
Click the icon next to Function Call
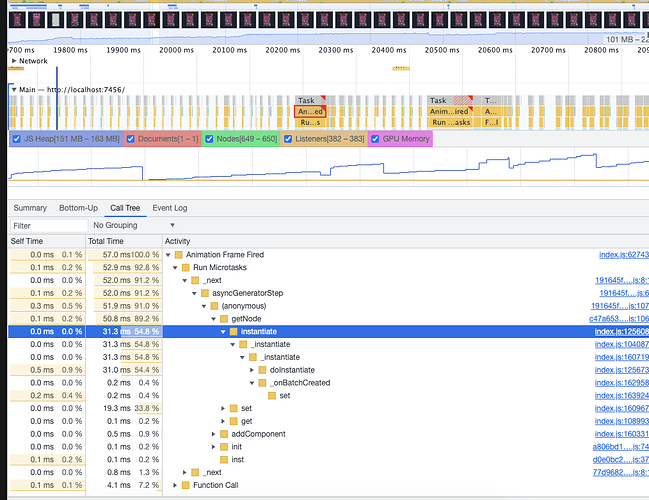186,485
